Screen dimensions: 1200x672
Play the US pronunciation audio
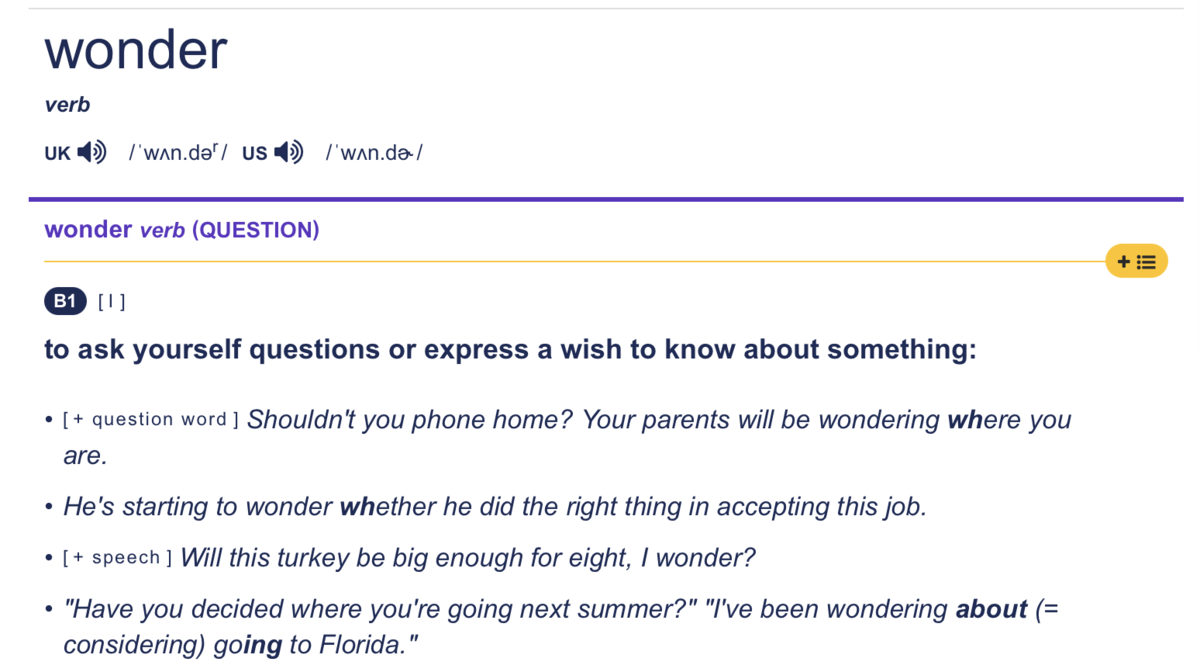click(x=289, y=153)
